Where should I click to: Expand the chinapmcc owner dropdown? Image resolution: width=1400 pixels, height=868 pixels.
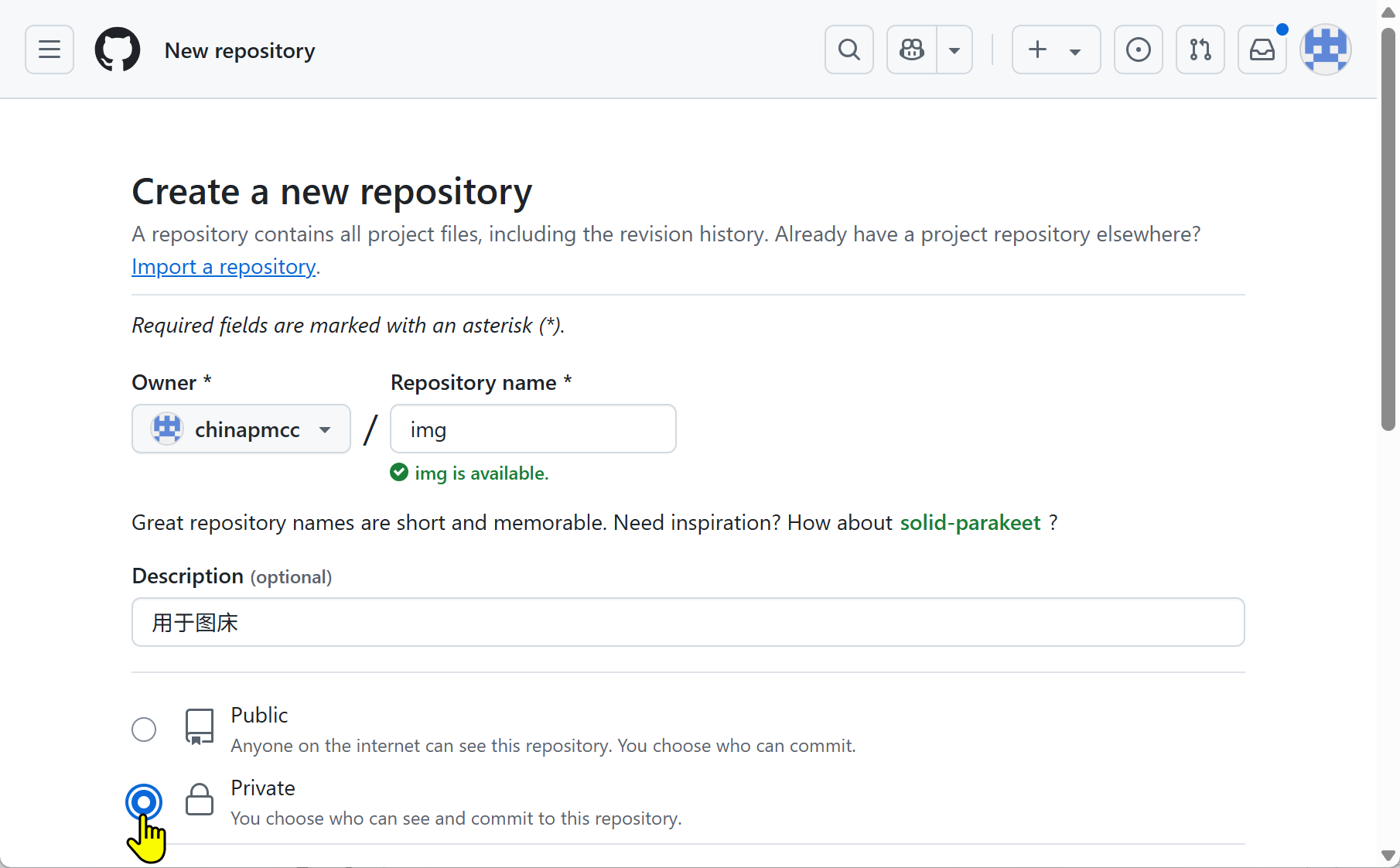point(241,429)
